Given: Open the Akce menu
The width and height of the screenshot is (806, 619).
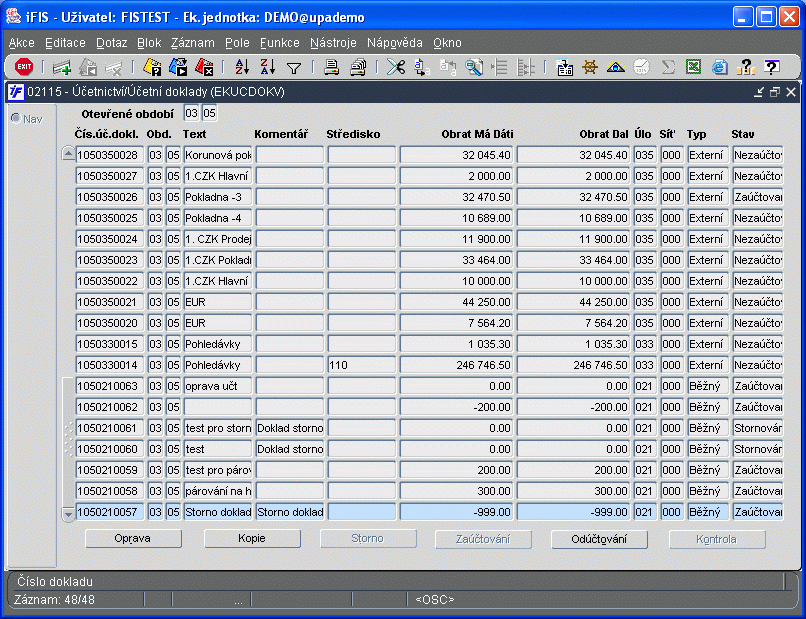Looking at the screenshot, I should pyautogui.click(x=22, y=43).
